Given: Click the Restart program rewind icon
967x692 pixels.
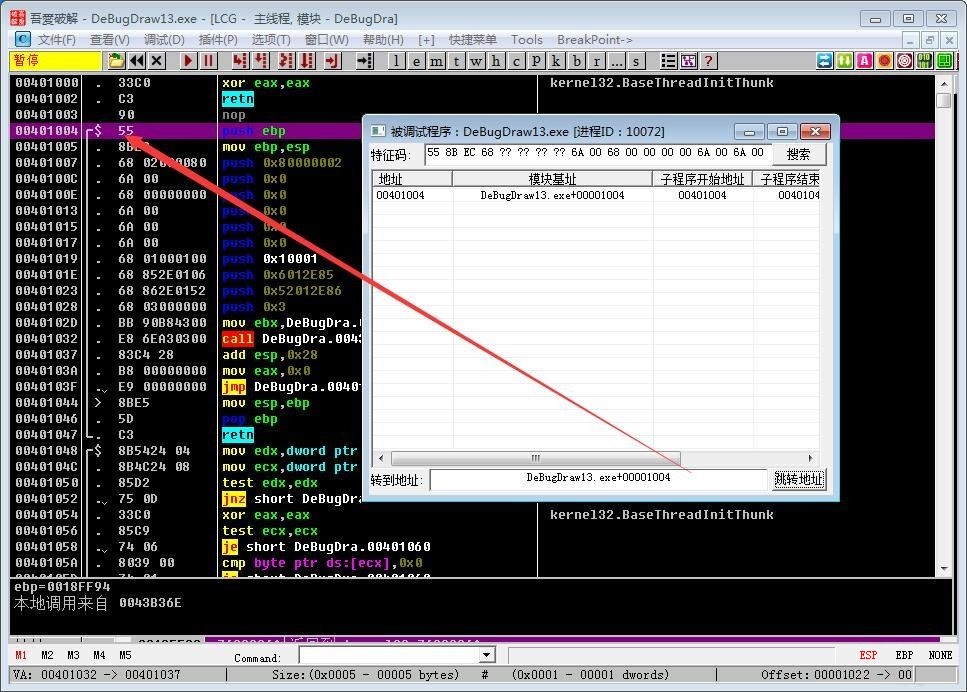Looking at the screenshot, I should click(x=136, y=60).
